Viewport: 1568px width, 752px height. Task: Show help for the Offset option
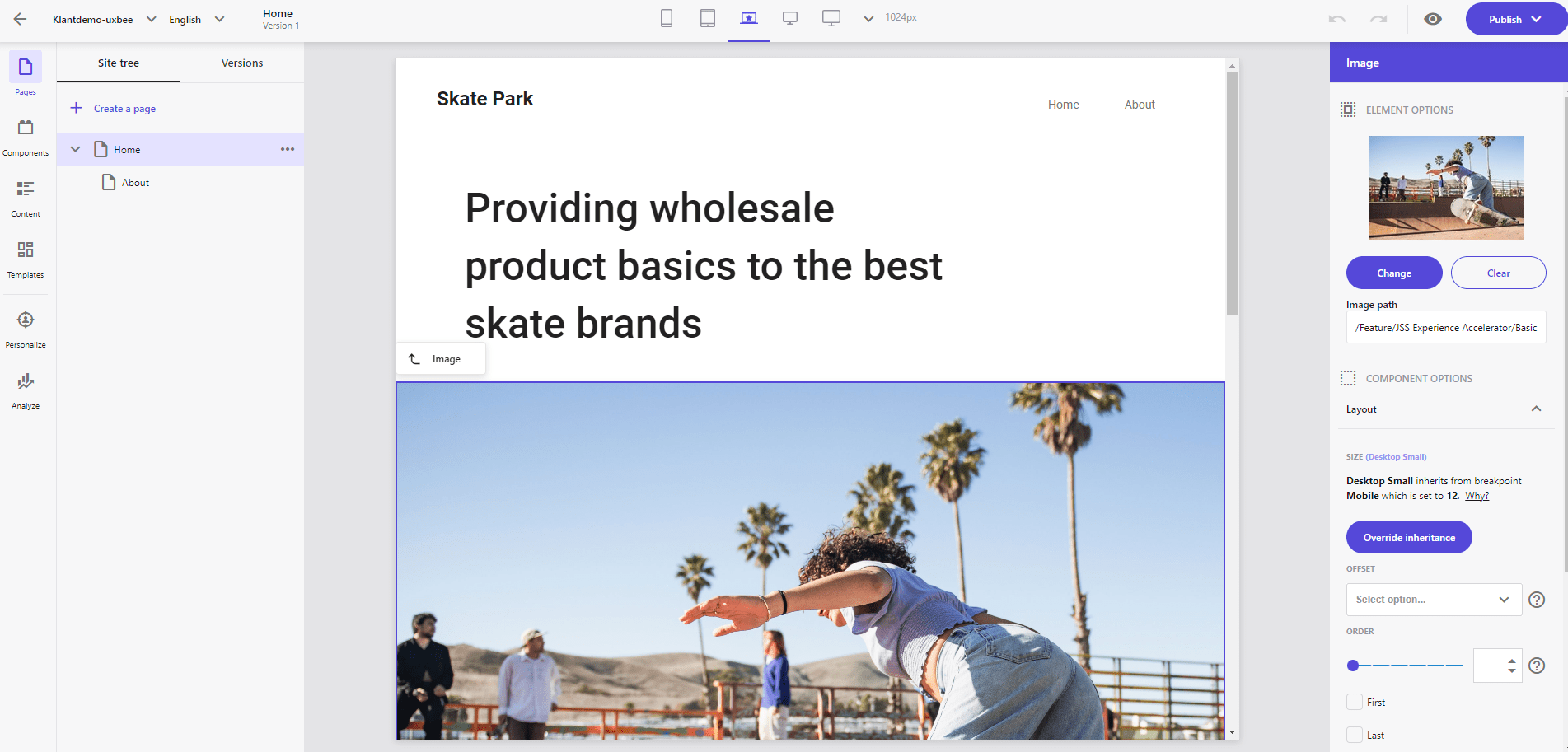(1537, 600)
